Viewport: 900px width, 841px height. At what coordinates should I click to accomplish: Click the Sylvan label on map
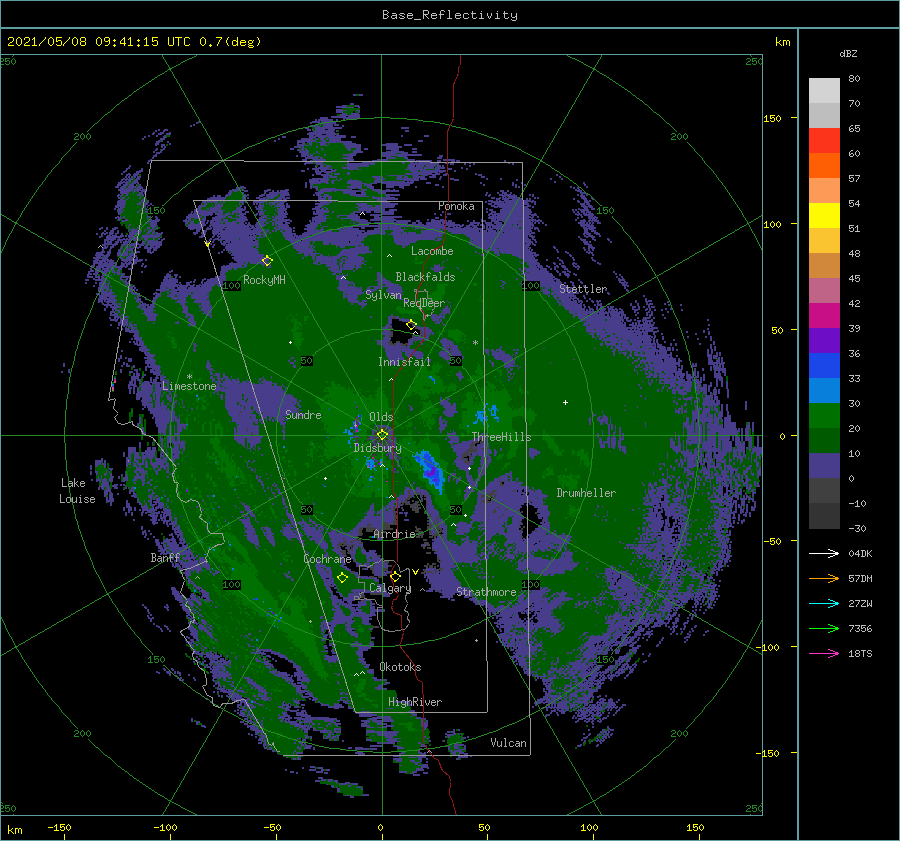(383, 295)
